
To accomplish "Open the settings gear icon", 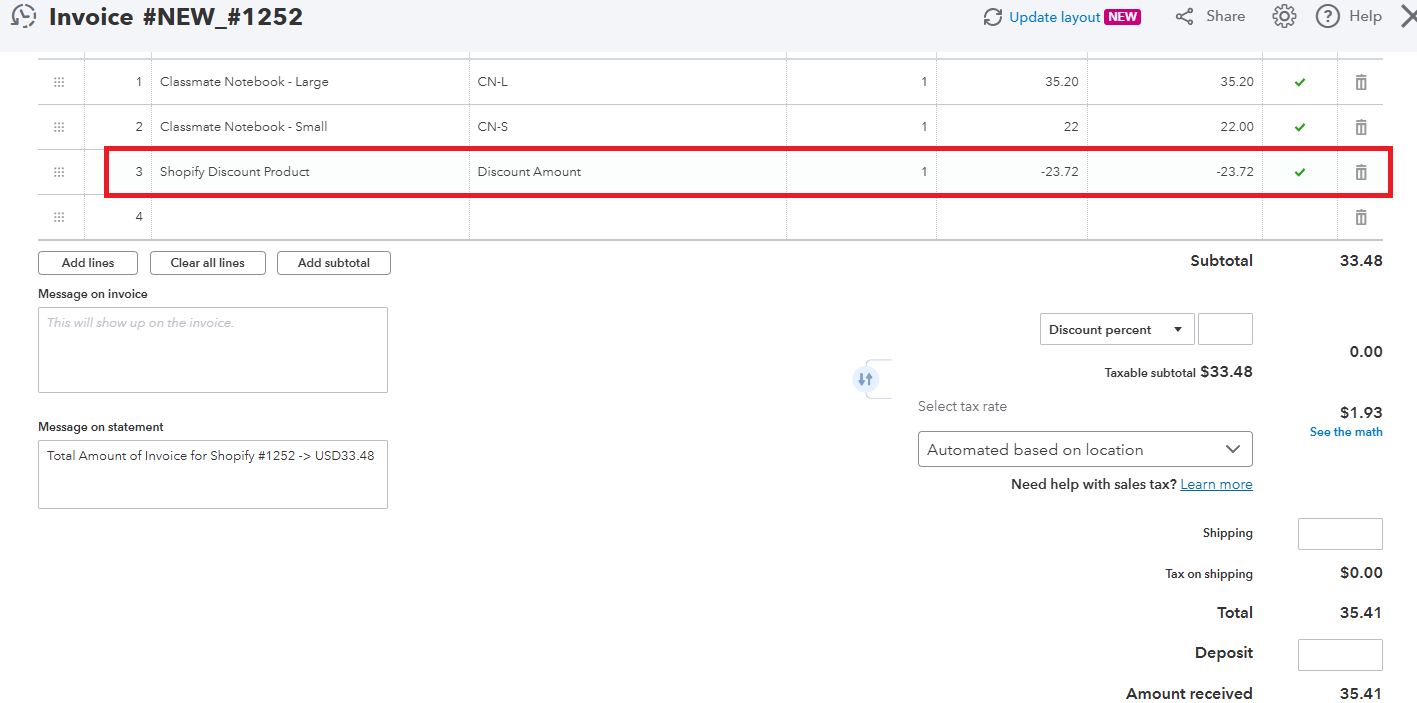I will pos(1284,17).
